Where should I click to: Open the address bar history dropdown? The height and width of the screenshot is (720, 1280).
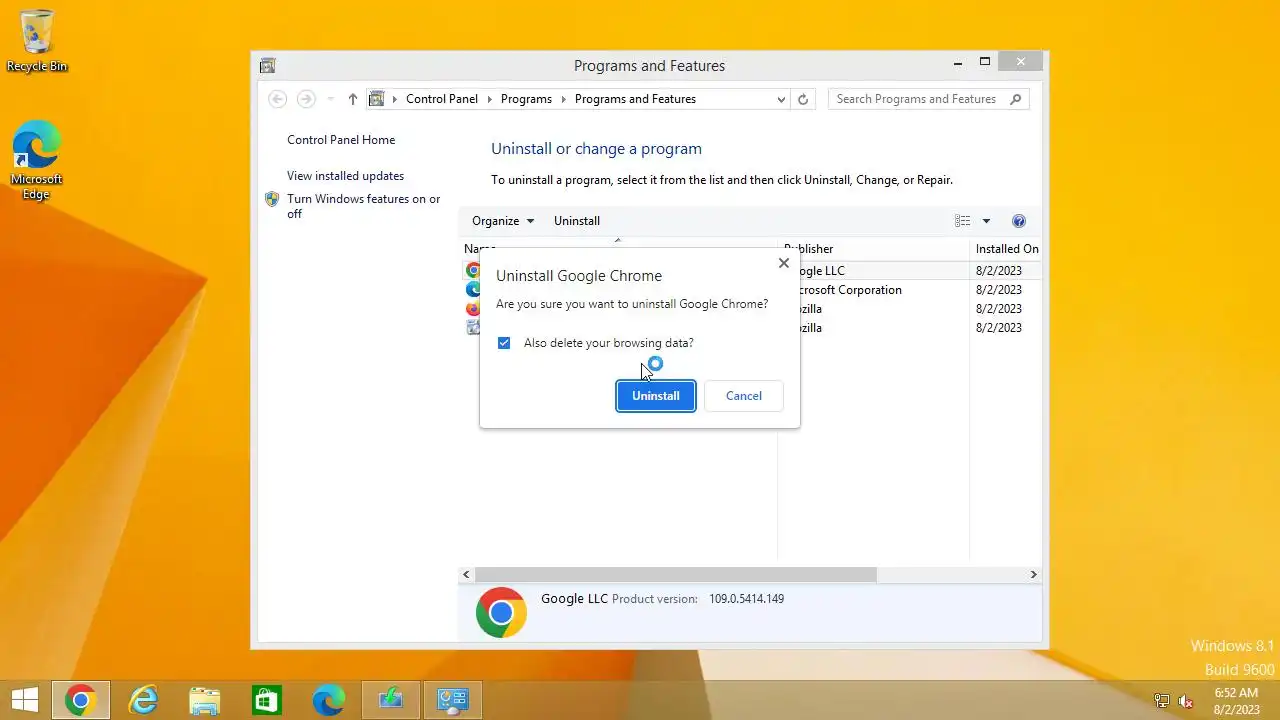click(x=781, y=99)
